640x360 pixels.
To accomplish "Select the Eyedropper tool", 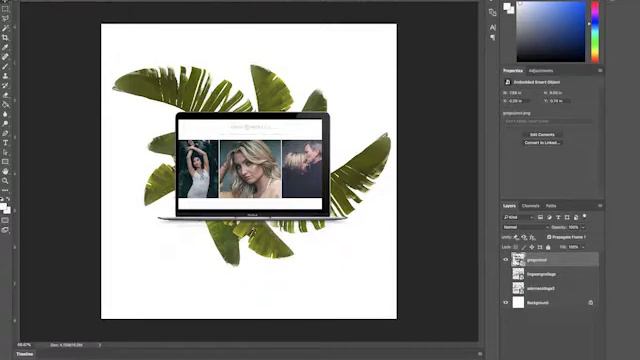I will click(5, 47).
